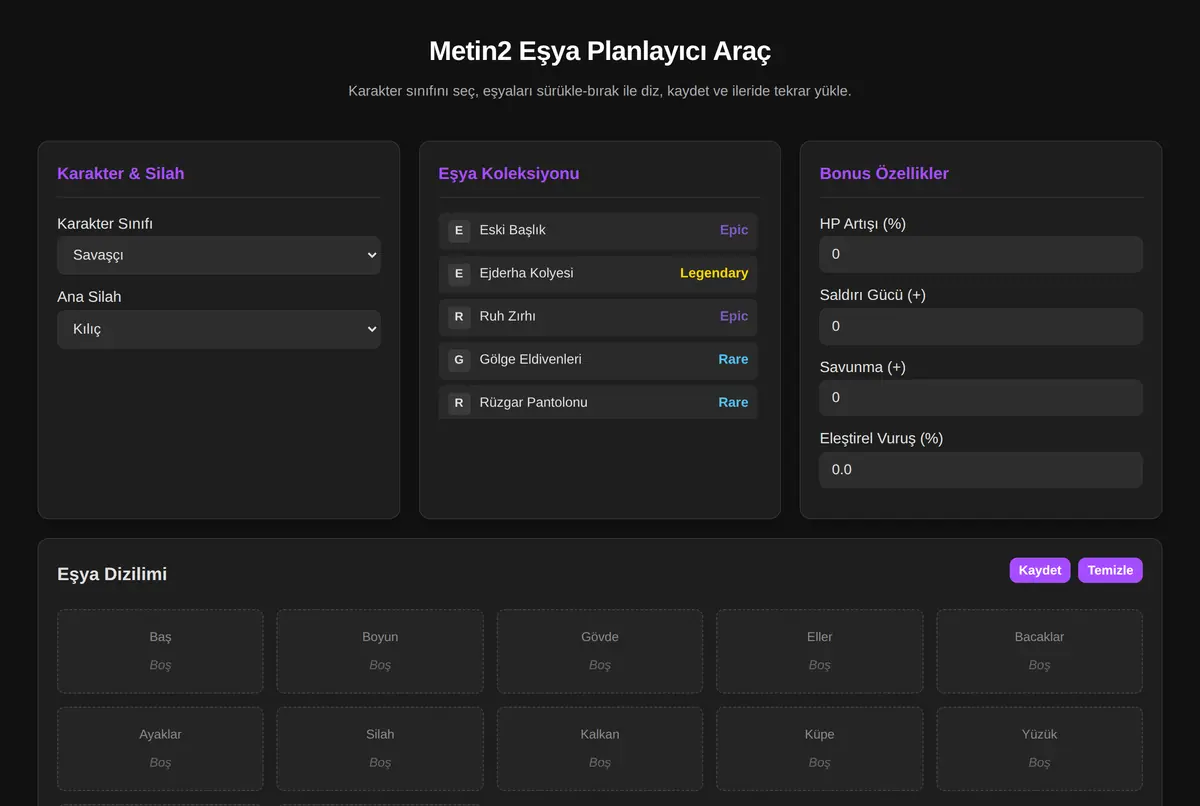The height and width of the screenshot is (806, 1200).
Task: Select the Ayaklar slot
Action: 160,749
